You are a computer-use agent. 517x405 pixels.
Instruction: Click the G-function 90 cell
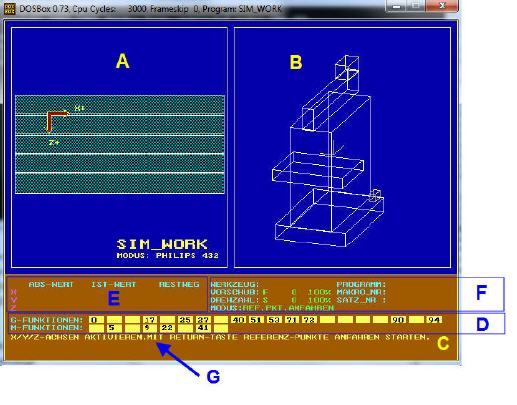point(398,320)
